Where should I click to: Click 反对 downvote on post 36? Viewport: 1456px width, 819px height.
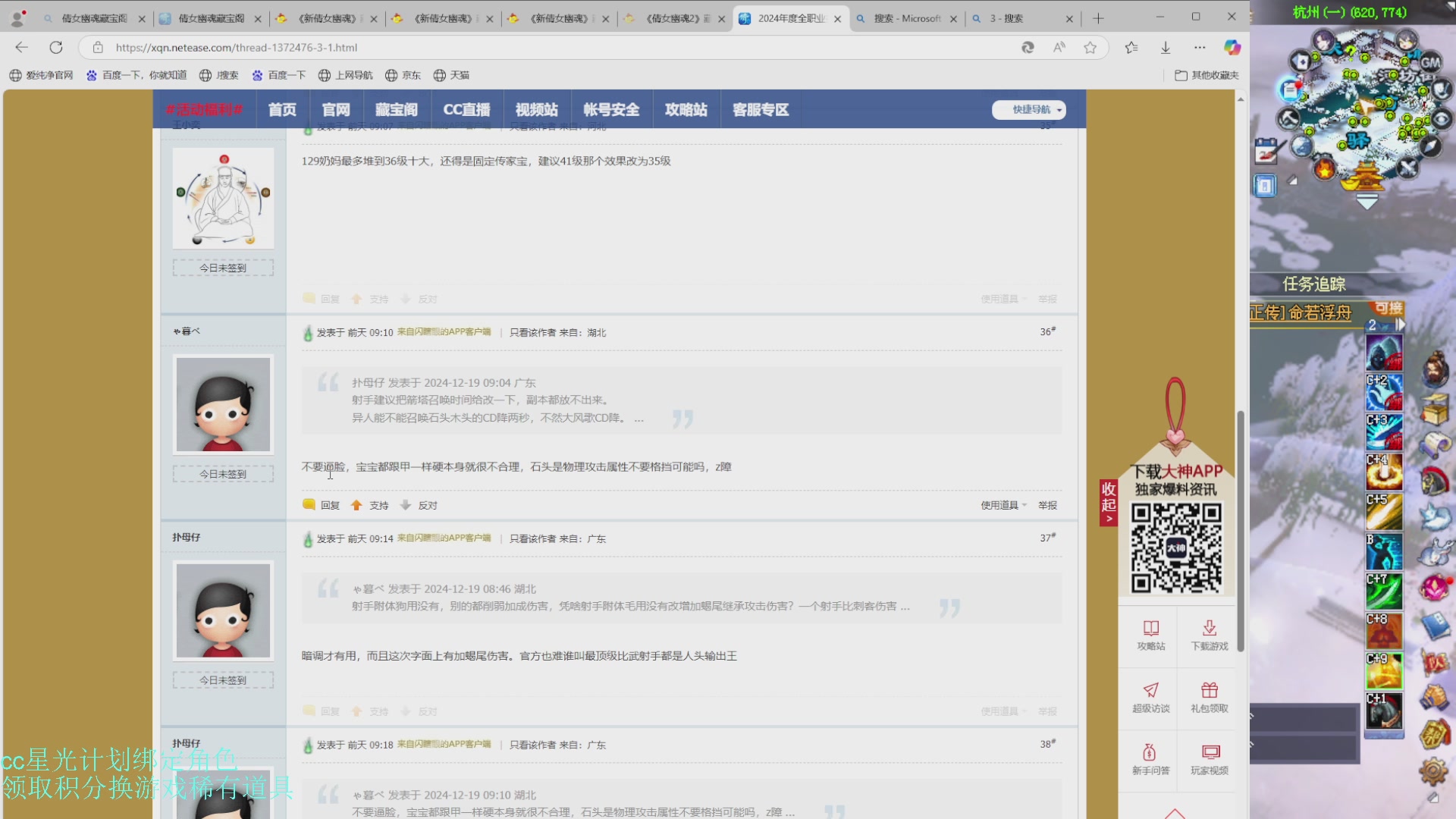click(419, 505)
